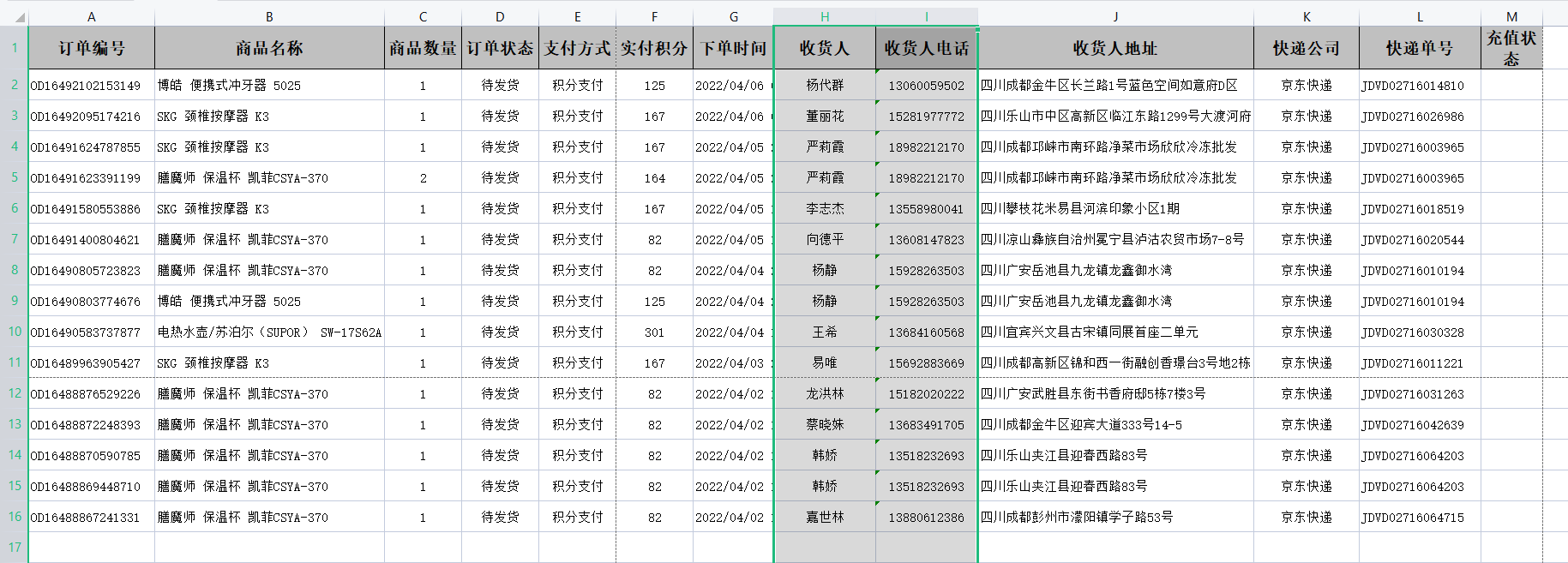
Task: Click address 四川成都金牛区长兰路1号蓝色空间如意府D区
Action: (1115, 85)
